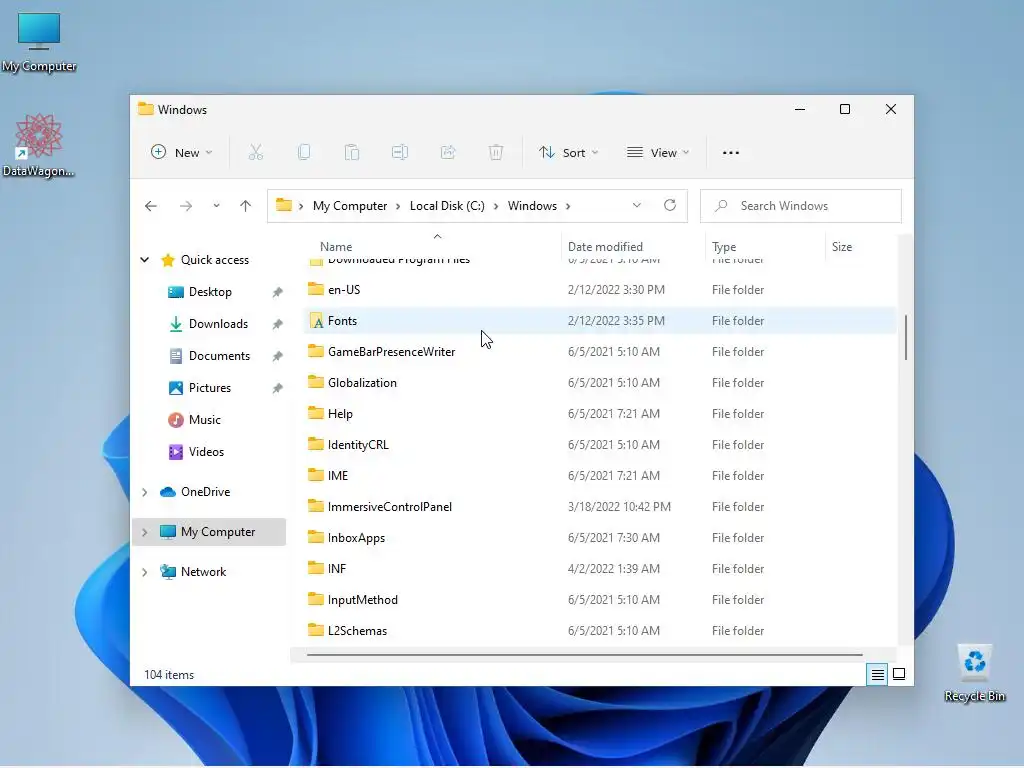Viewport: 1024px width, 768px height.
Task: Click My Computer in the address breadcrumb
Action: (x=350, y=206)
